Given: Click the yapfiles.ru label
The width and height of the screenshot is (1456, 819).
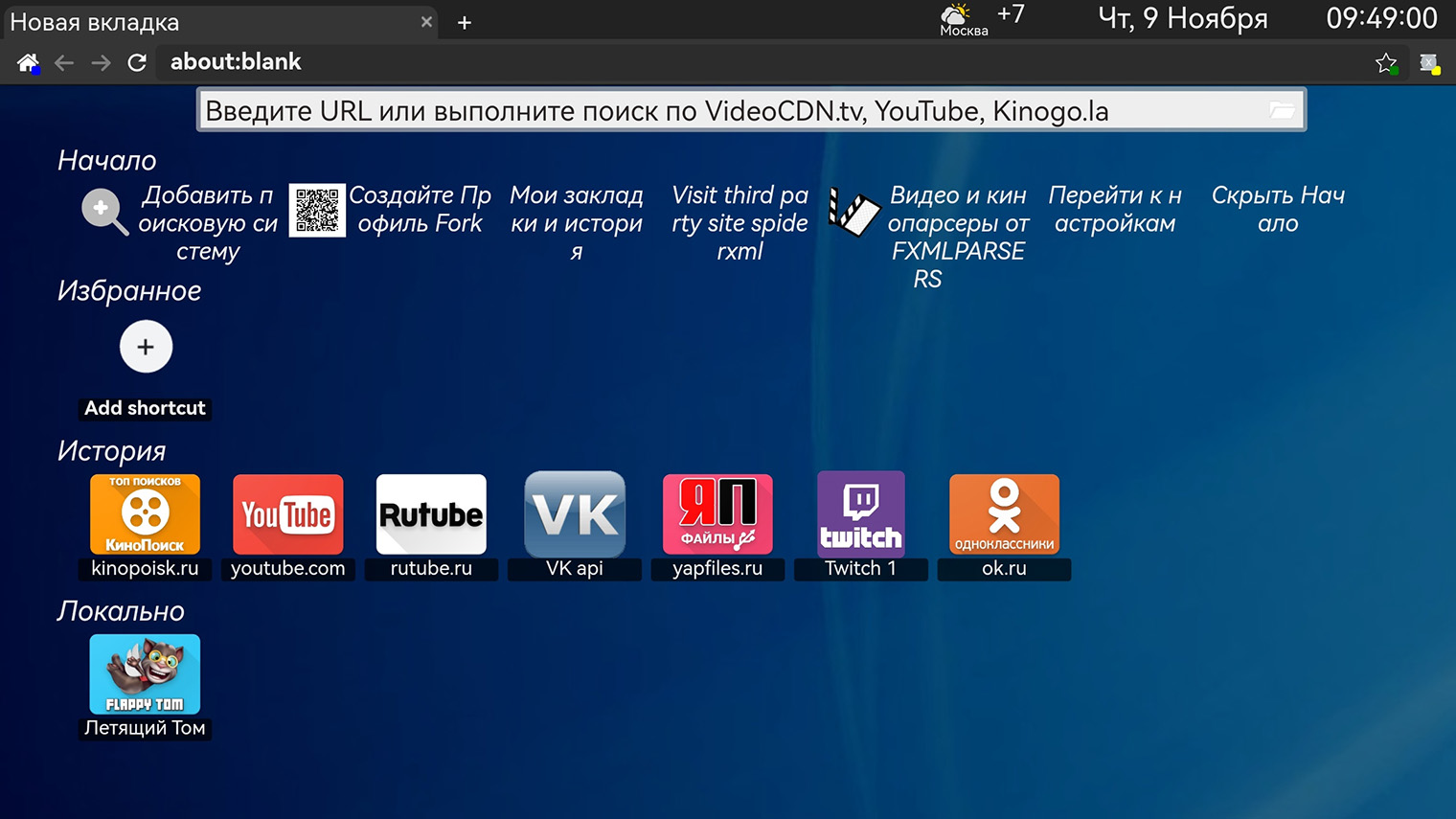Looking at the screenshot, I should [x=717, y=568].
